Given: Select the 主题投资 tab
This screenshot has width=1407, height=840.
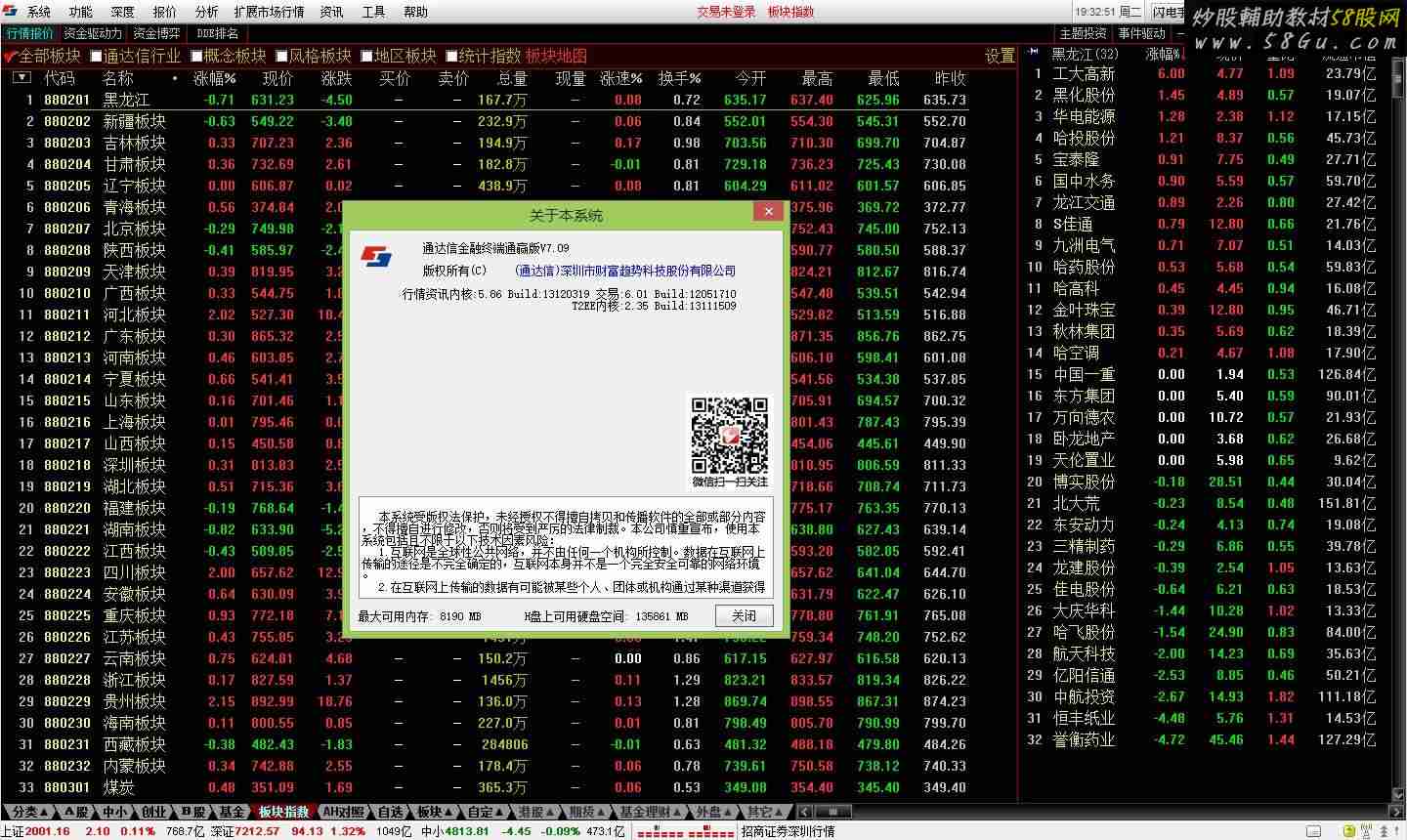Looking at the screenshot, I should [1084, 34].
